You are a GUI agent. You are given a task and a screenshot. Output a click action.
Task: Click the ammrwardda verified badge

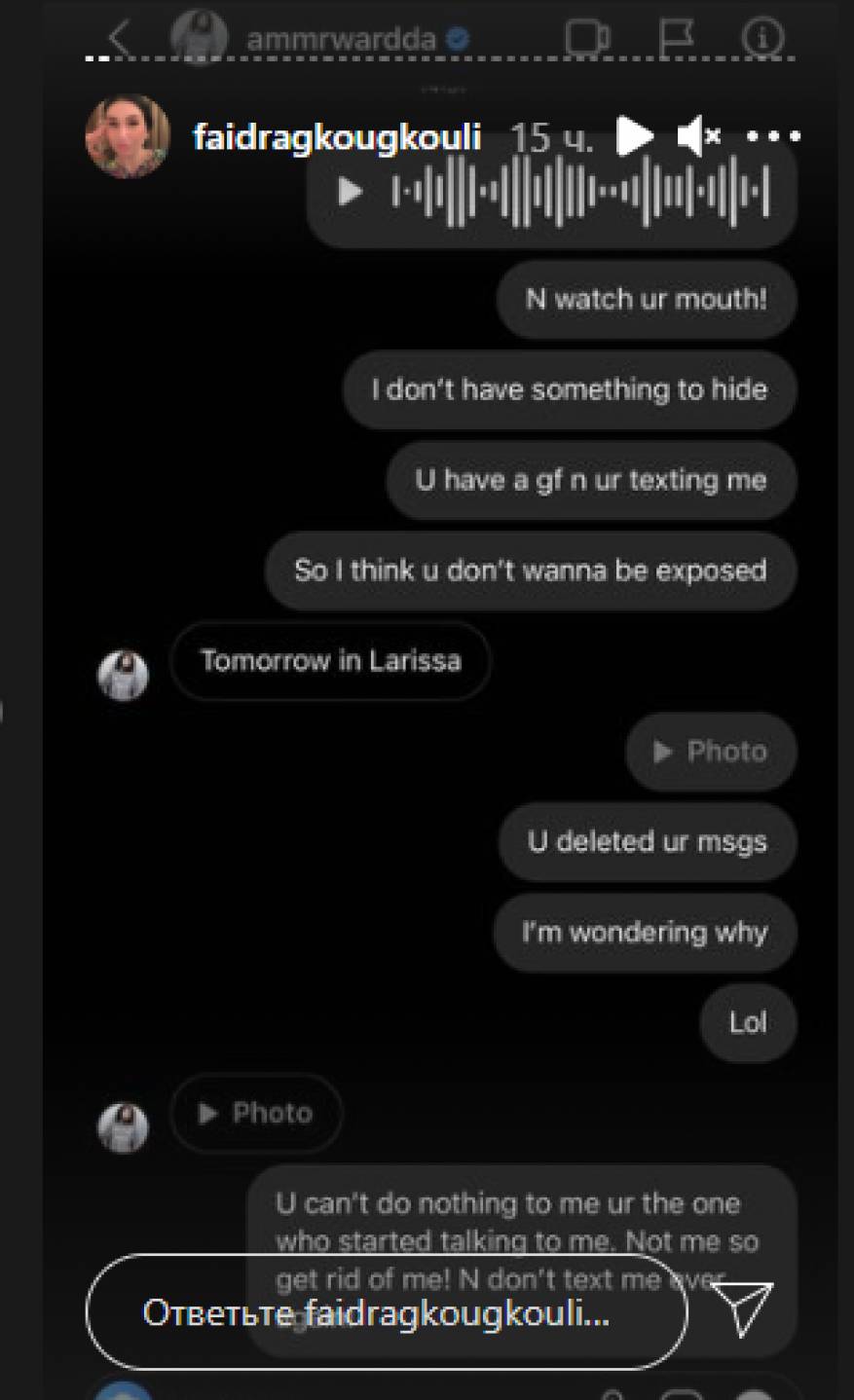(x=458, y=39)
